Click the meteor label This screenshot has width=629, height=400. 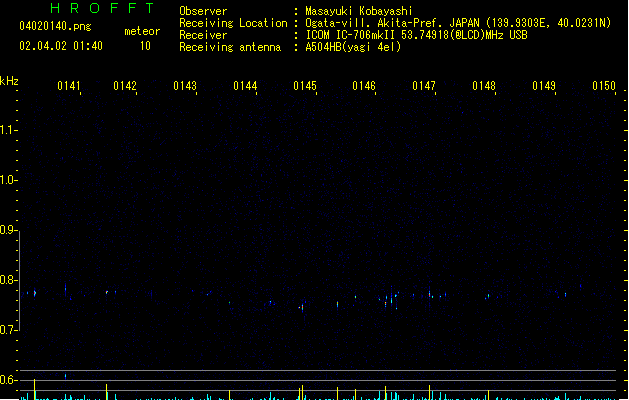[142, 31]
